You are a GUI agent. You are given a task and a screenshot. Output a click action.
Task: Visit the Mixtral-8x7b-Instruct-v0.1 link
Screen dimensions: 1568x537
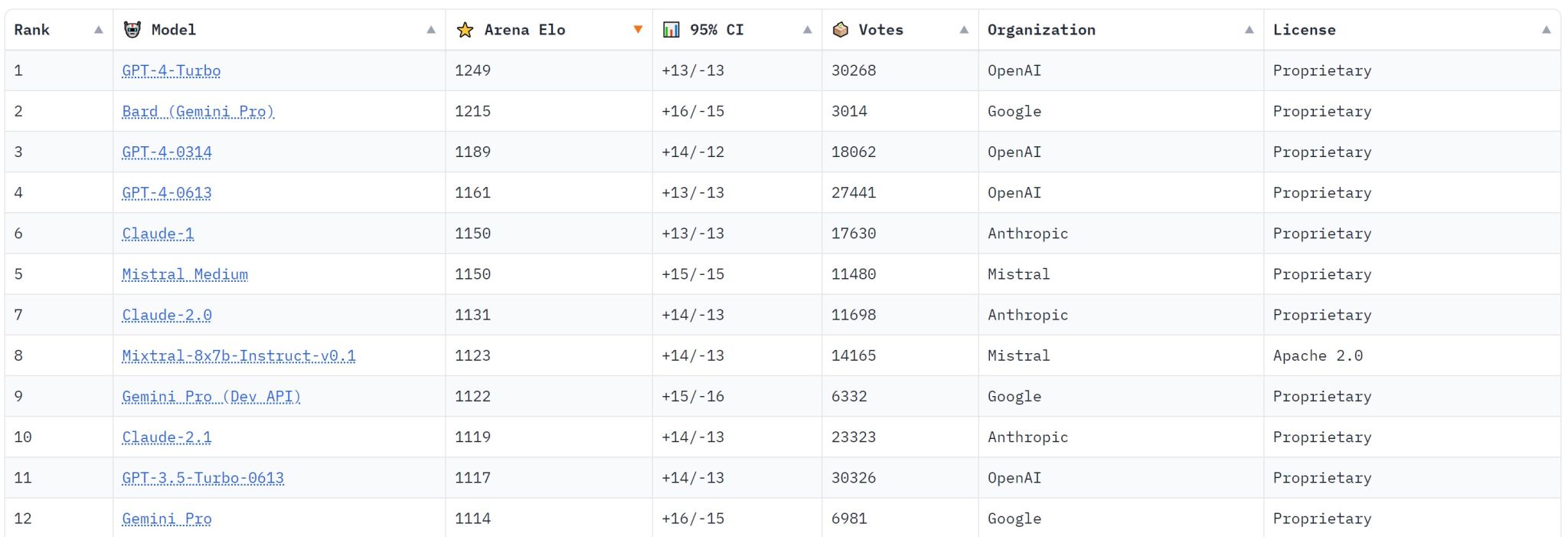(x=238, y=355)
